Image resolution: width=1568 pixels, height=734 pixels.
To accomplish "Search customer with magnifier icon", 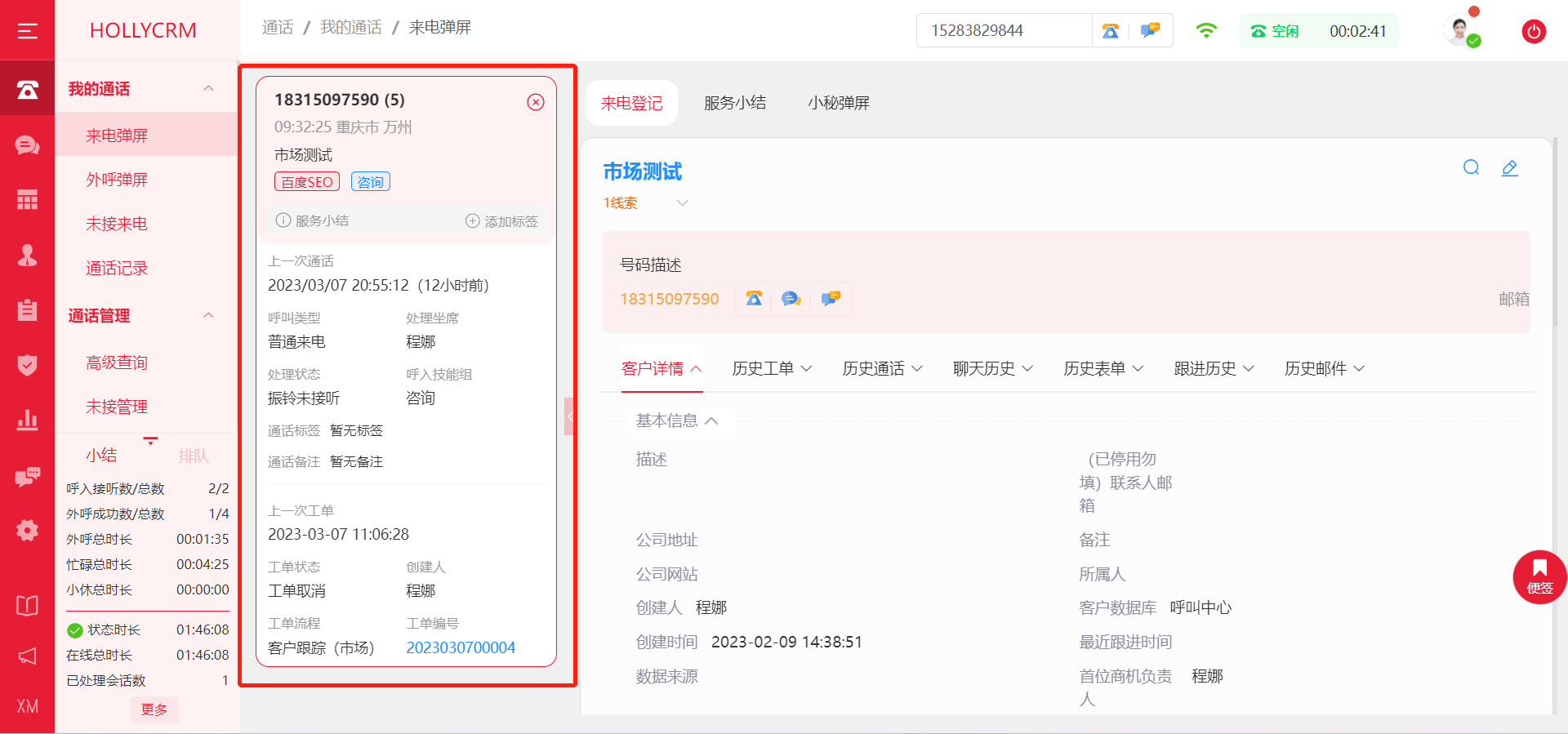I will [1471, 167].
